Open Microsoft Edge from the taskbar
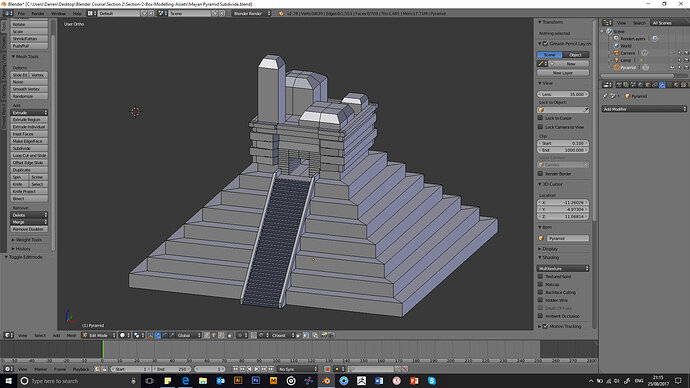This screenshot has width=690, height=388. pyautogui.click(x=185, y=381)
